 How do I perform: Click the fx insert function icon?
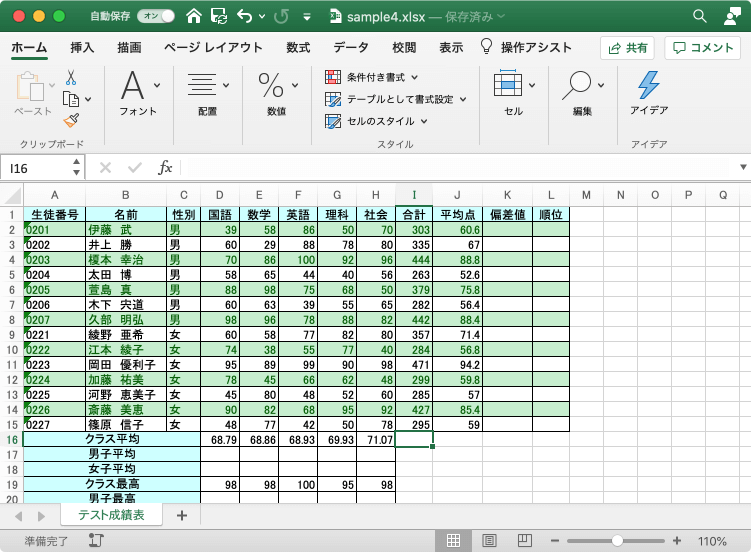point(165,168)
